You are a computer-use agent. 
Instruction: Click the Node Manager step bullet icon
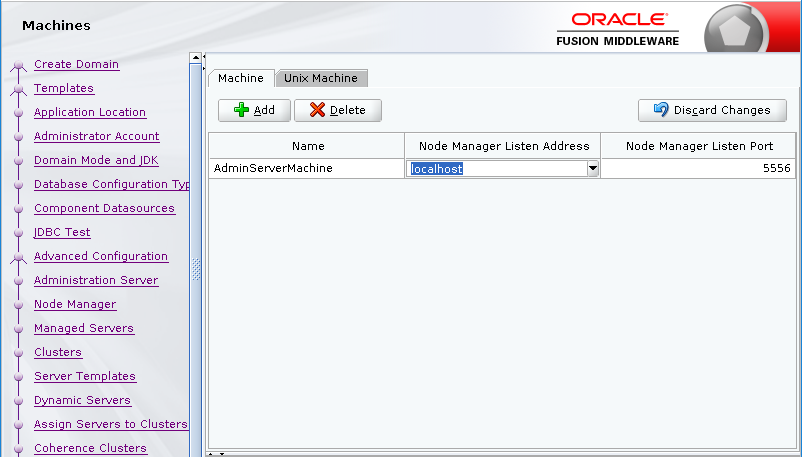click(18, 306)
